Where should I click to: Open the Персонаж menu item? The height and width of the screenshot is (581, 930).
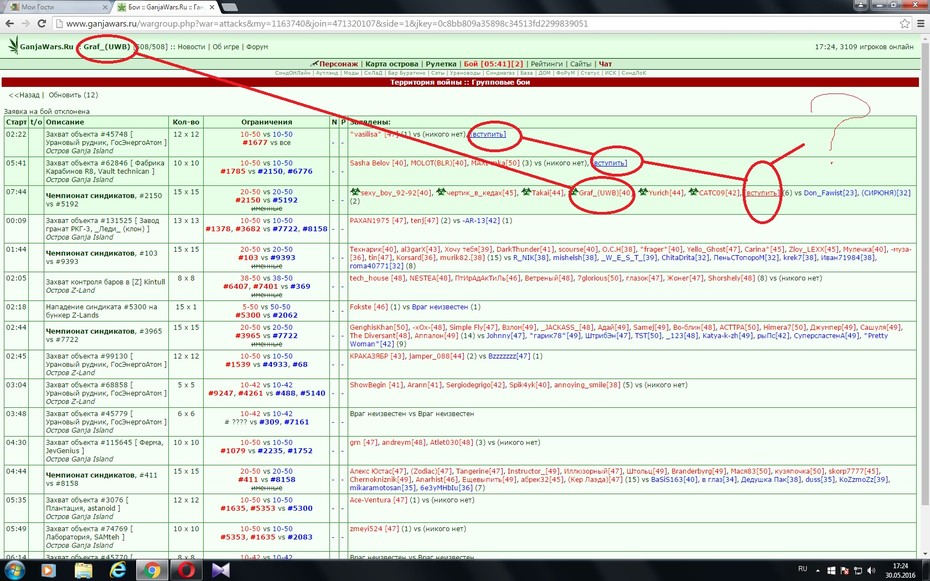coord(338,64)
